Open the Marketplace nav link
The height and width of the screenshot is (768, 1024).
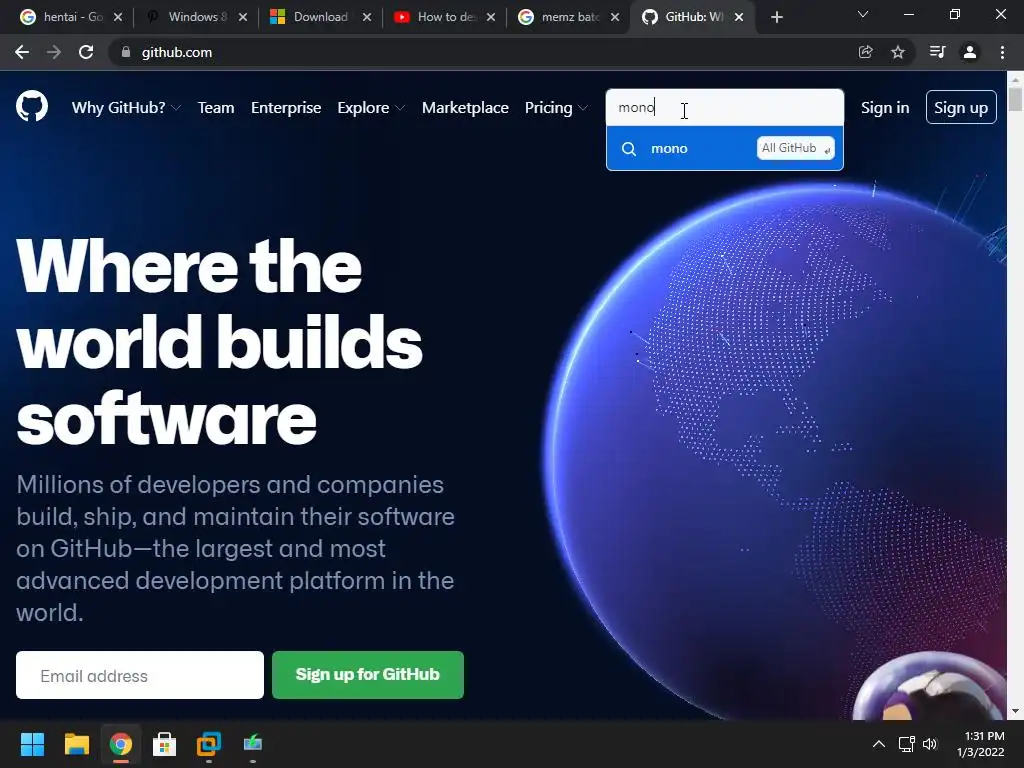(x=465, y=108)
